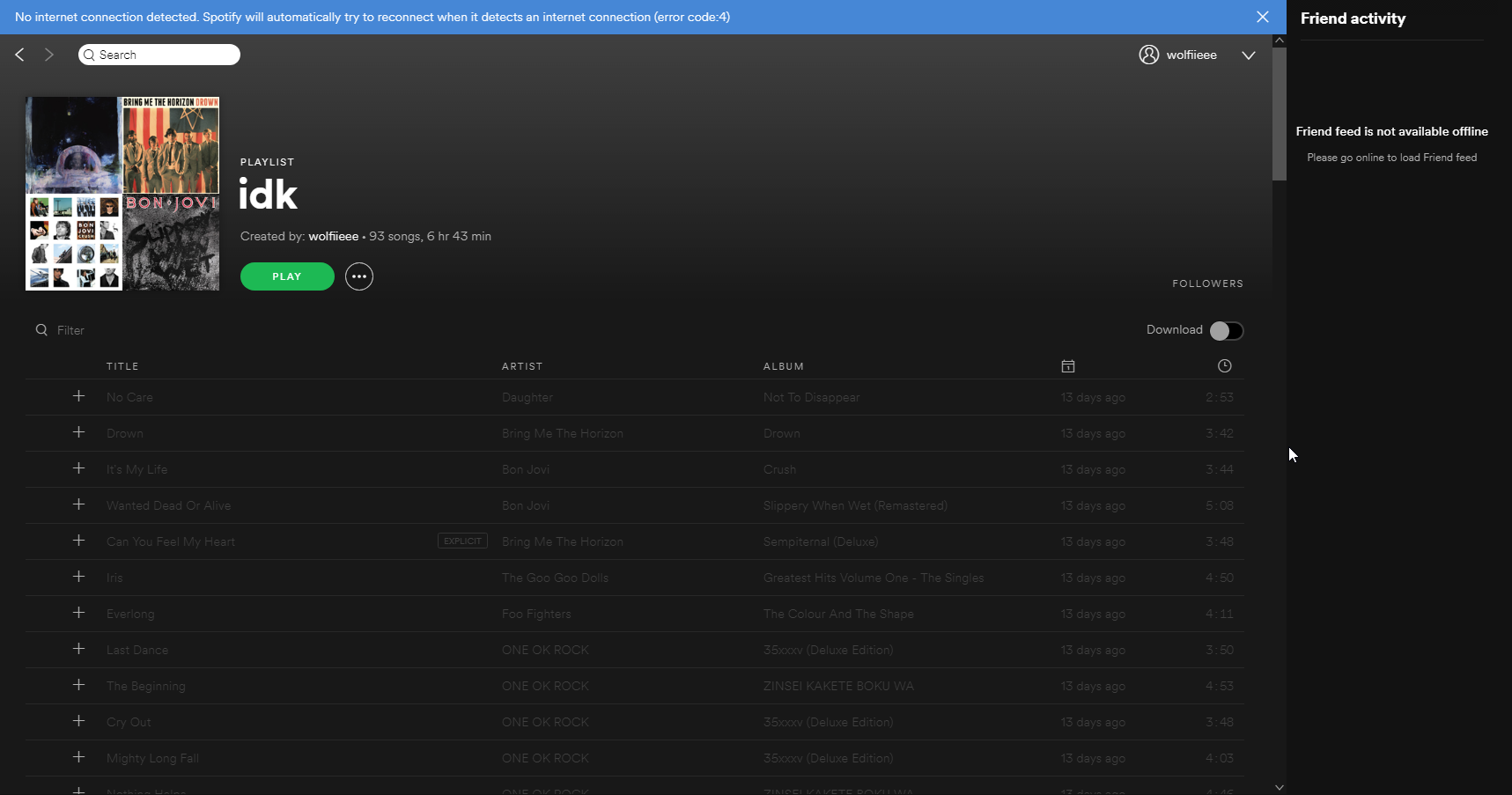Add The Beginning with plus icon
Viewport: 1512px width, 795px height.
pyautogui.click(x=78, y=685)
